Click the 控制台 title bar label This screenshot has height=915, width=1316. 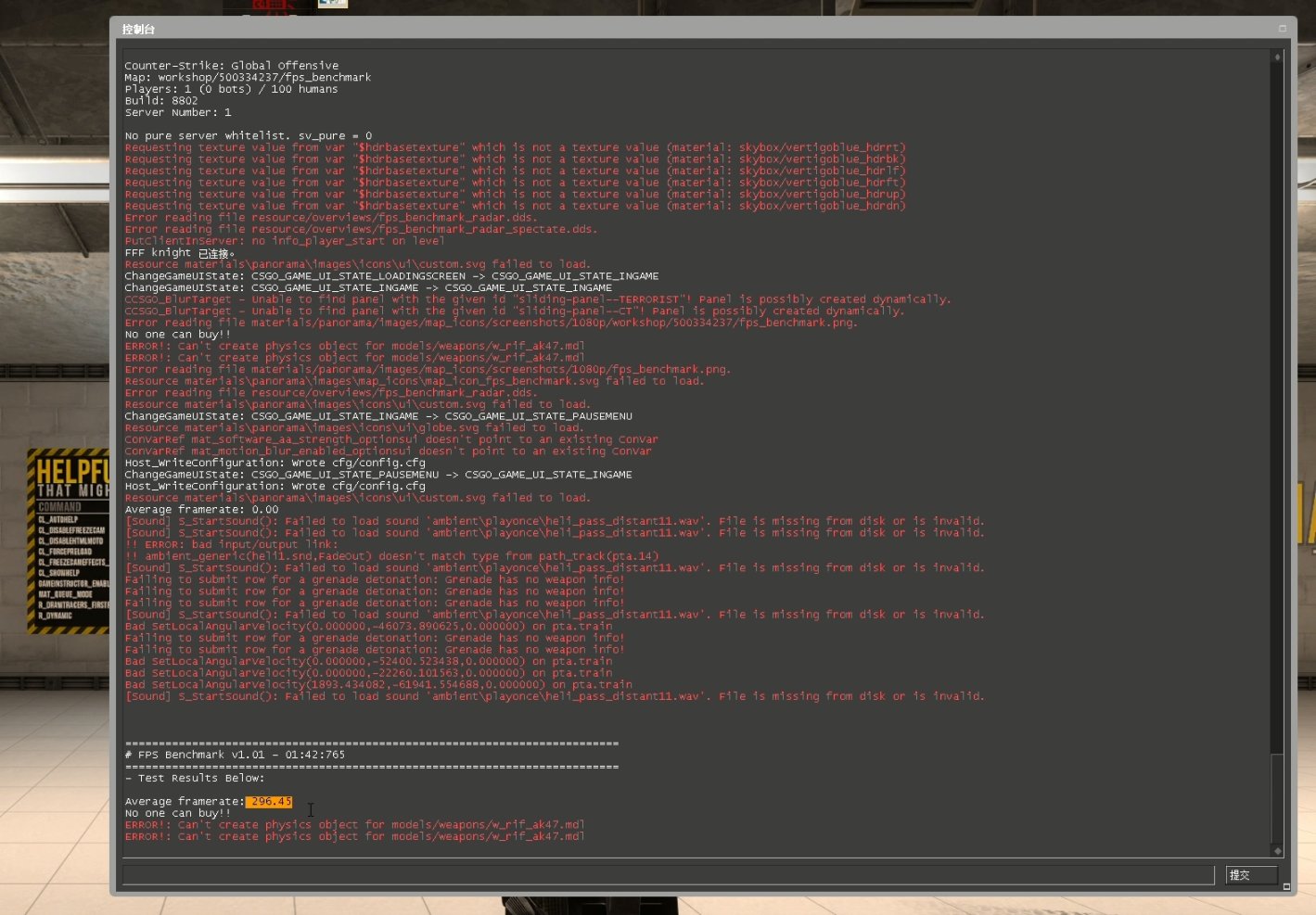[138, 30]
